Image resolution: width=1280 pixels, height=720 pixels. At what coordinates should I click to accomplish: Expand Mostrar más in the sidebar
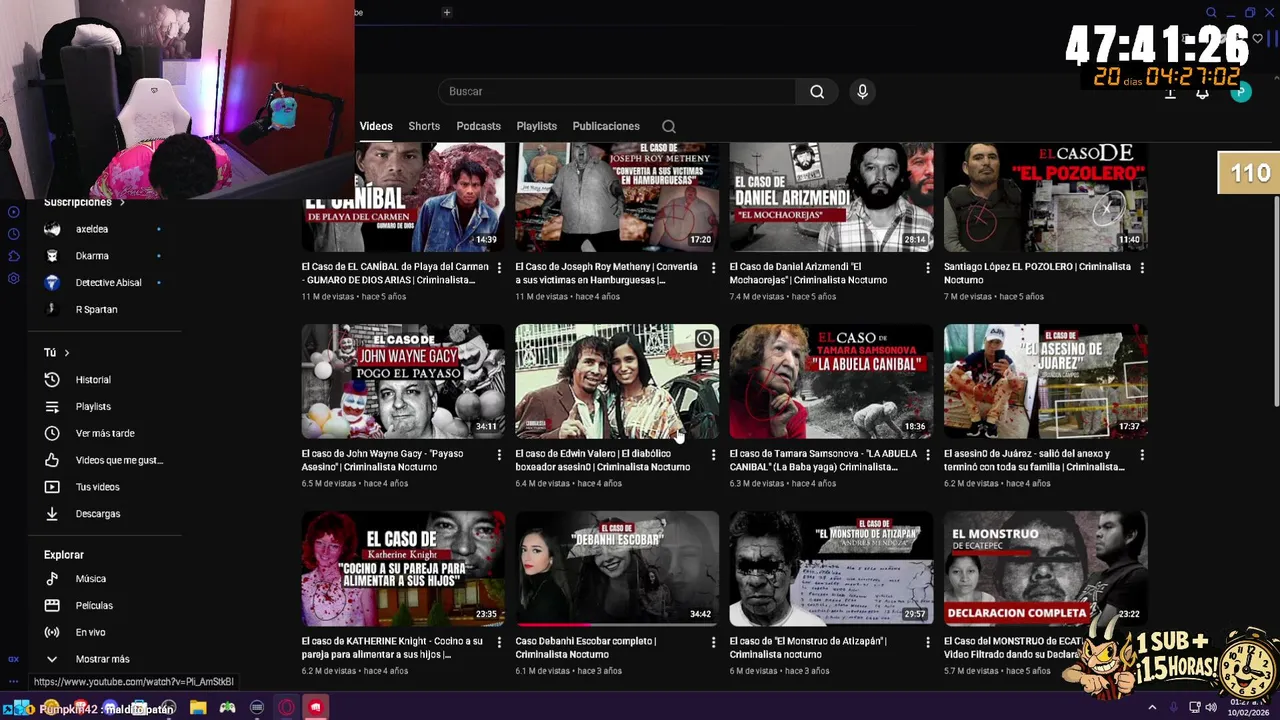(x=105, y=659)
